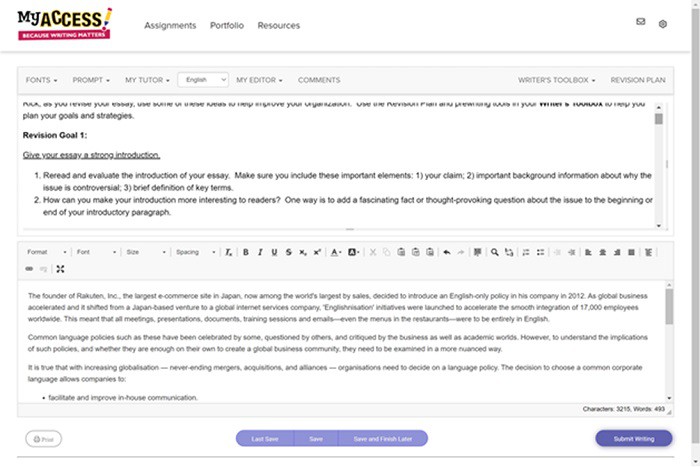
Task: Maximize the editor with fullscreen icon
Action: 60,269
